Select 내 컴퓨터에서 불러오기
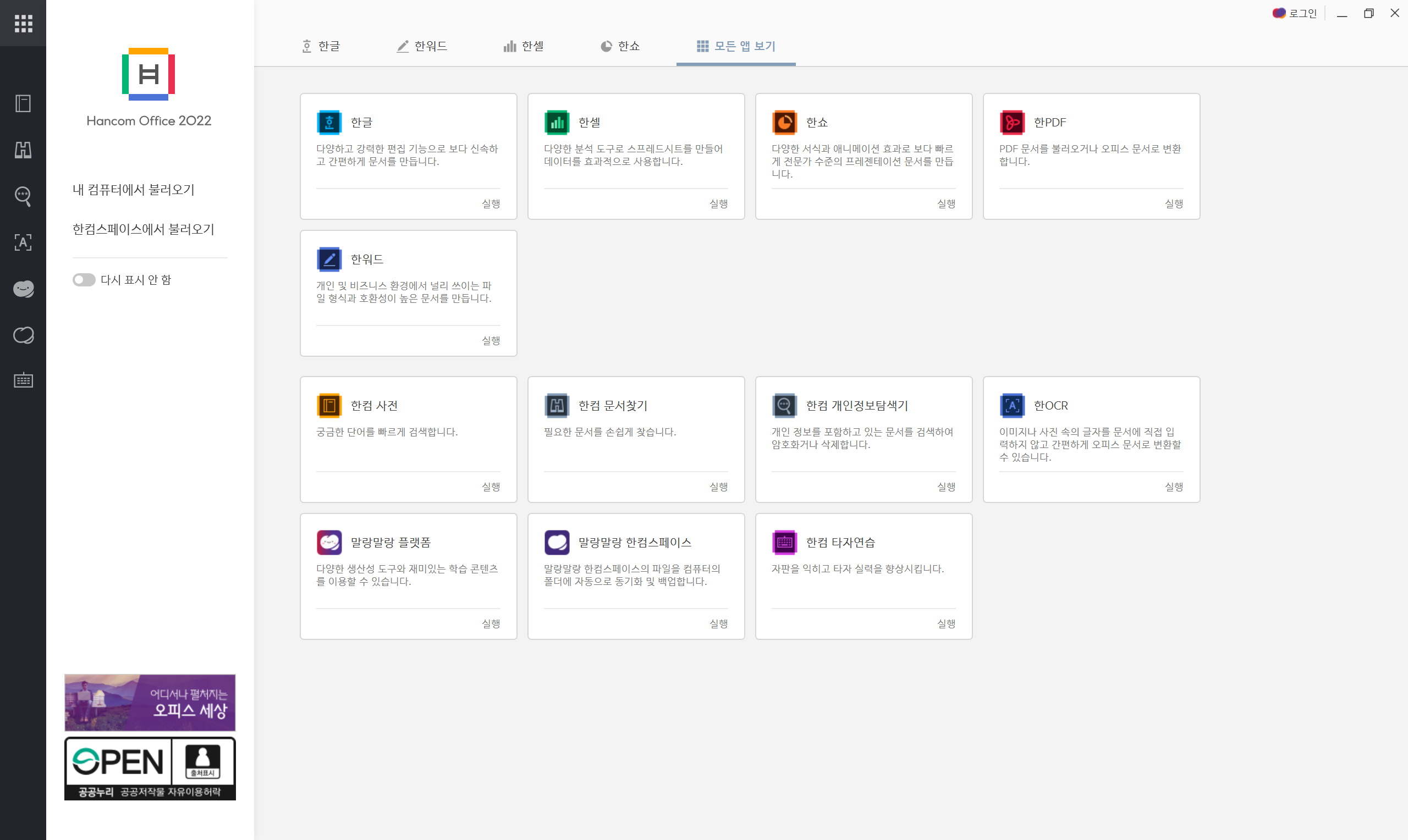Image resolution: width=1408 pixels, height=840 pixels. [133, 190]
